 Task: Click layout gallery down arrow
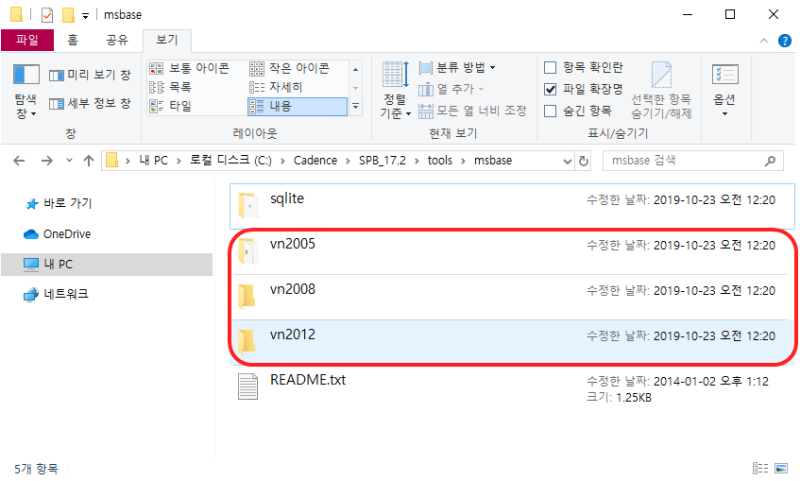(356, 88)
